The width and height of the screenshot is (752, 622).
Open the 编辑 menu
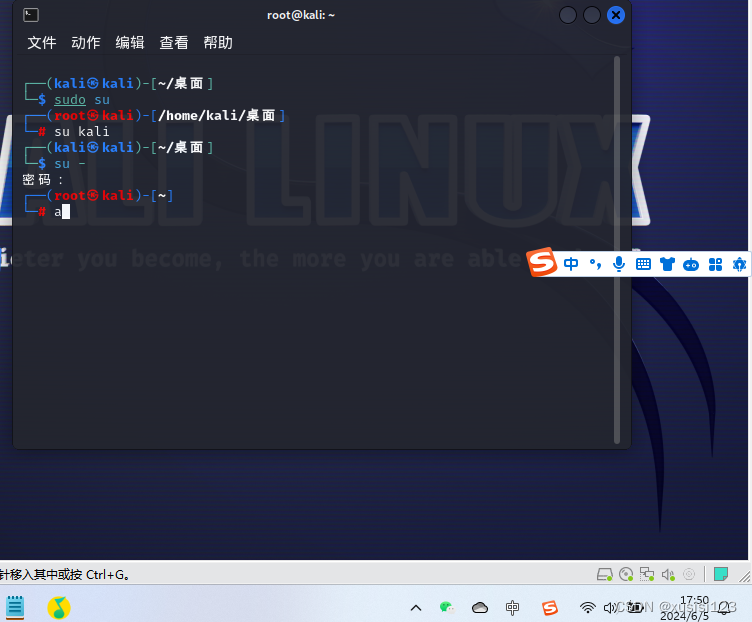(x=130, y=43)
